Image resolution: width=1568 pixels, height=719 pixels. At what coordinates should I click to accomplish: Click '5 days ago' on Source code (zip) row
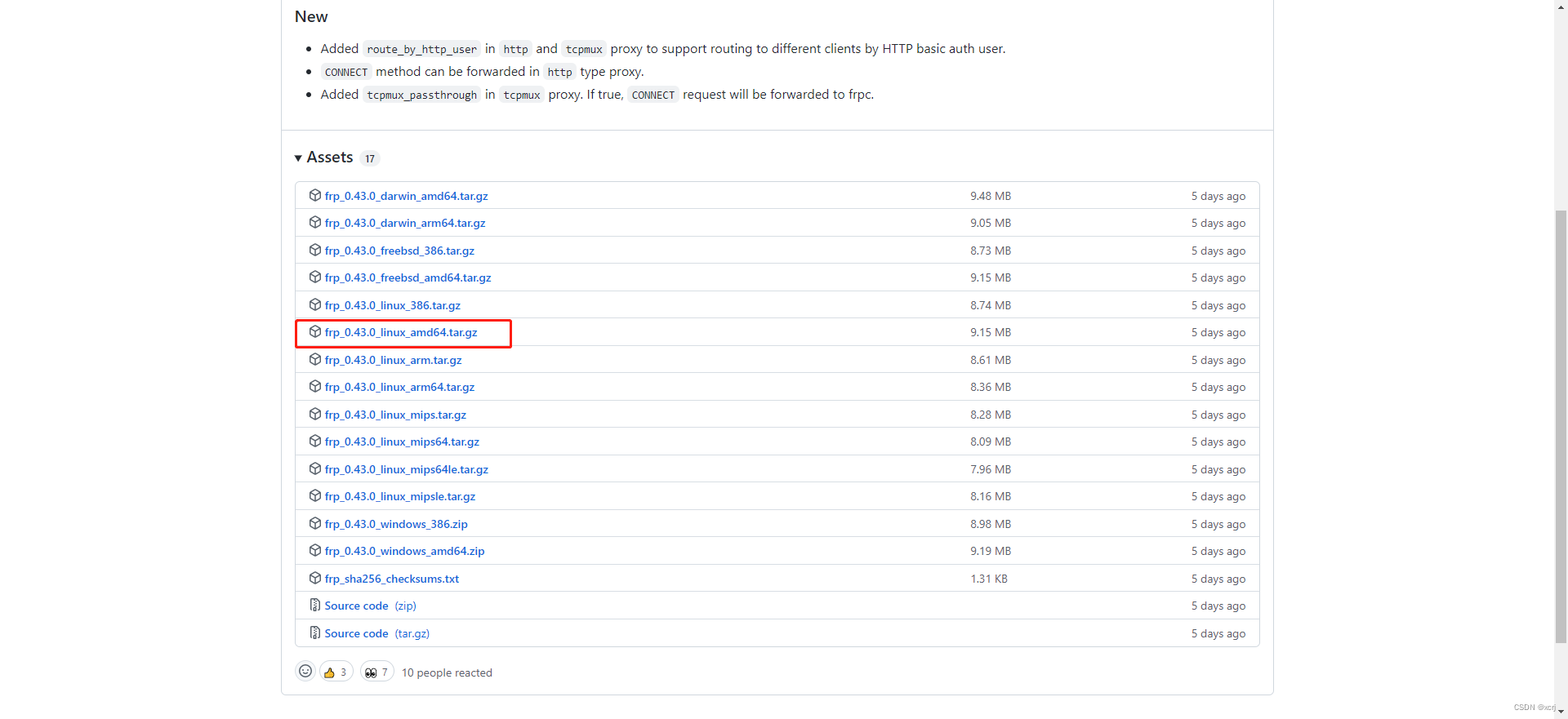point(1218,606)
